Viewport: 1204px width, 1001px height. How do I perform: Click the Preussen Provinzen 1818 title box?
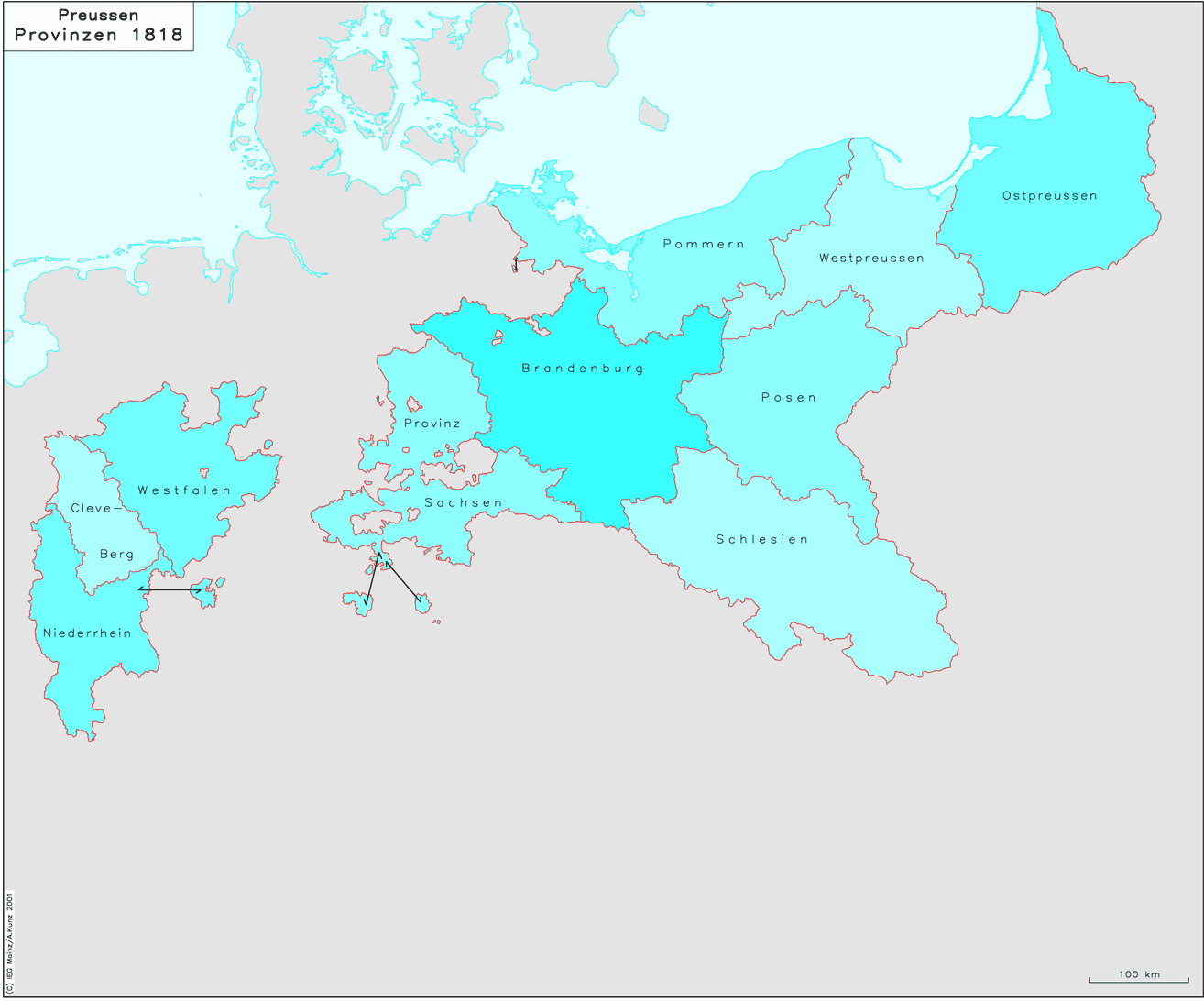[98, 27]
